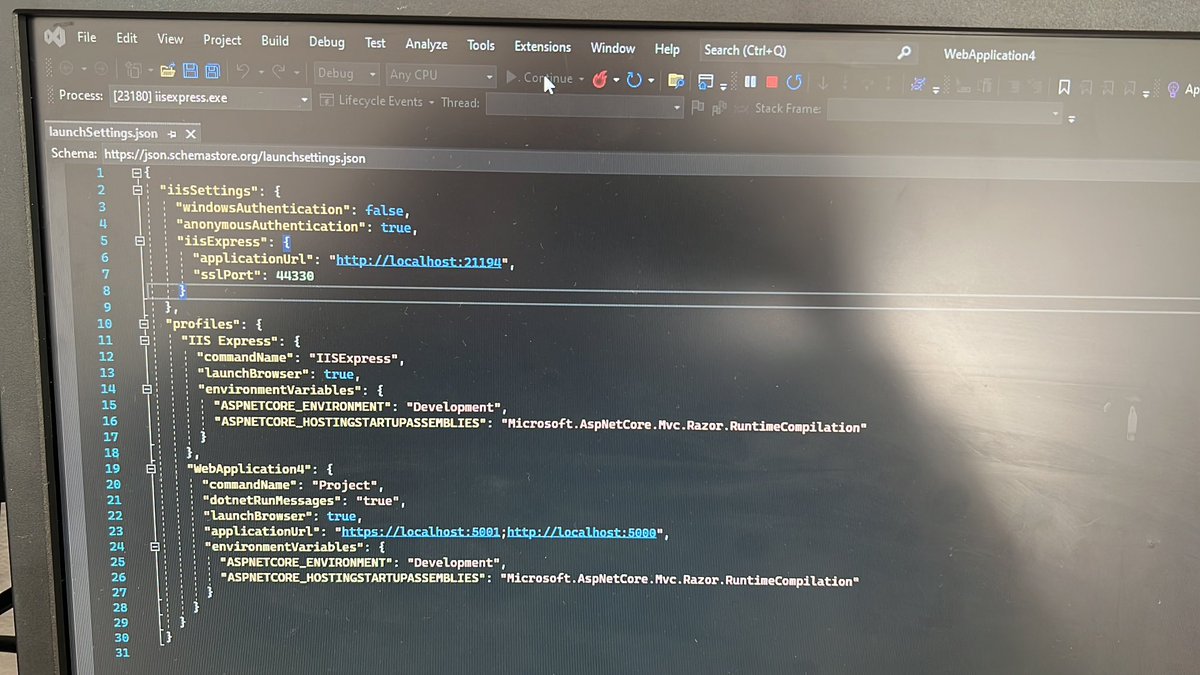
Task: Collapse the iisSettings block on line 2
Action: point(138,189)
